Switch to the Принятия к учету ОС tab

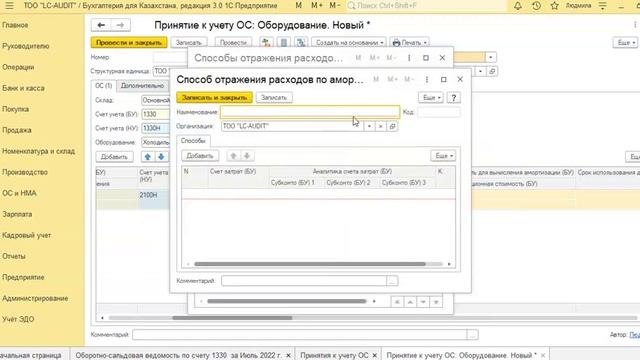tap(334, 355)
